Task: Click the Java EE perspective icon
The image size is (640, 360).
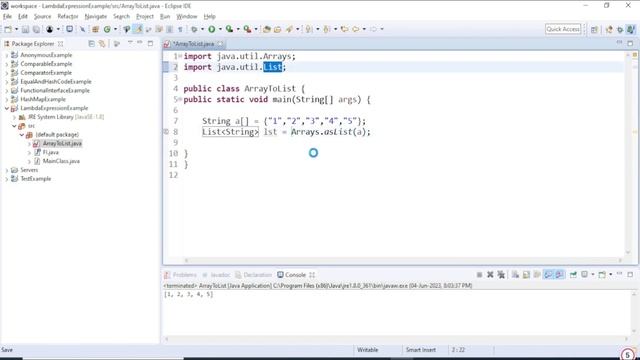Action: click(609, 29)
